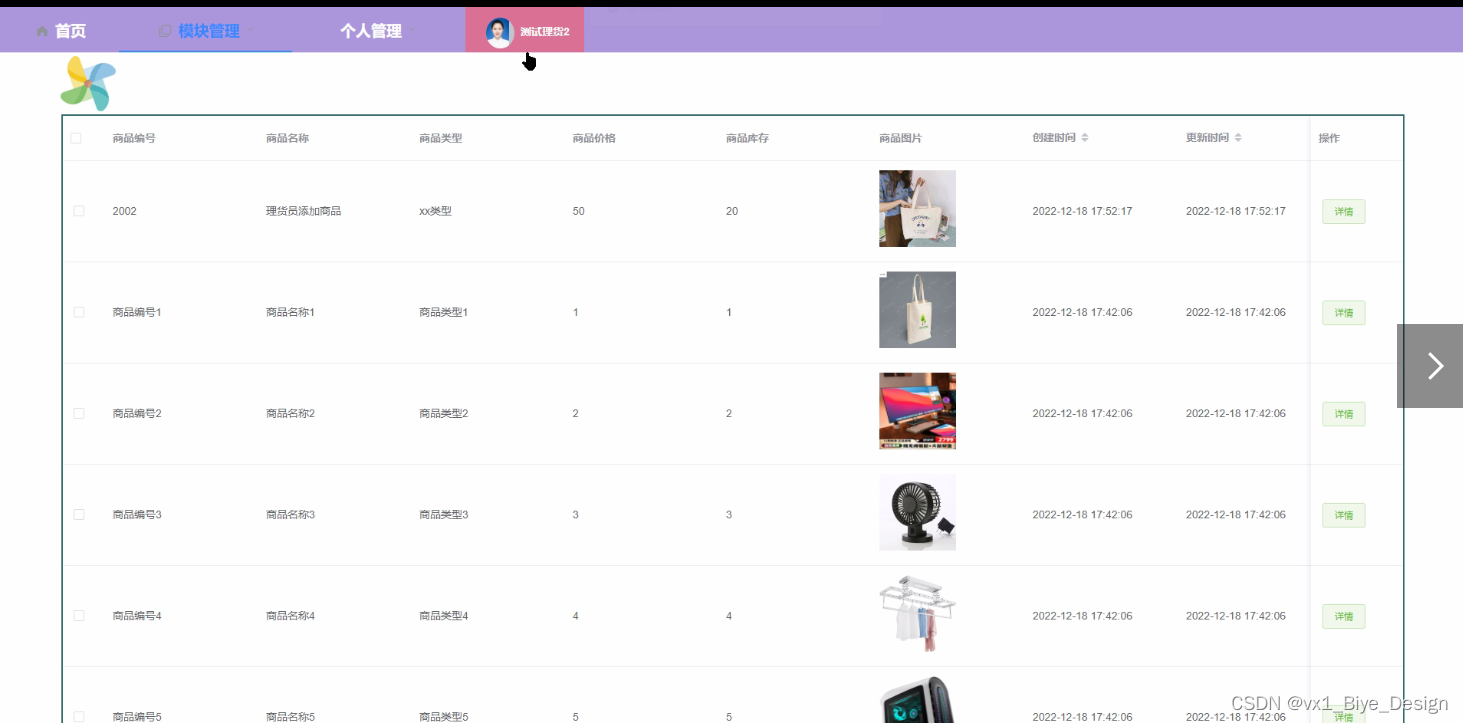
Task: Click 商品库存 column header
Action: (x=747, y=138)
